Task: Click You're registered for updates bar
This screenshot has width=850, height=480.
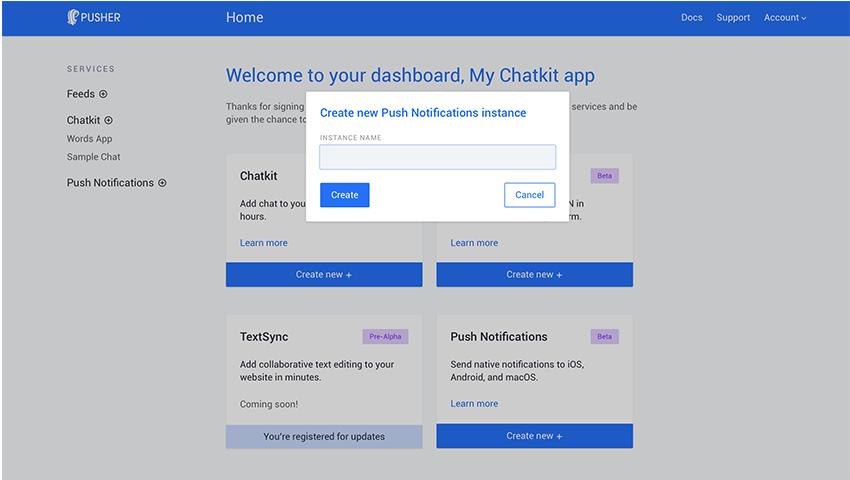Action: [x=324, y=436]
